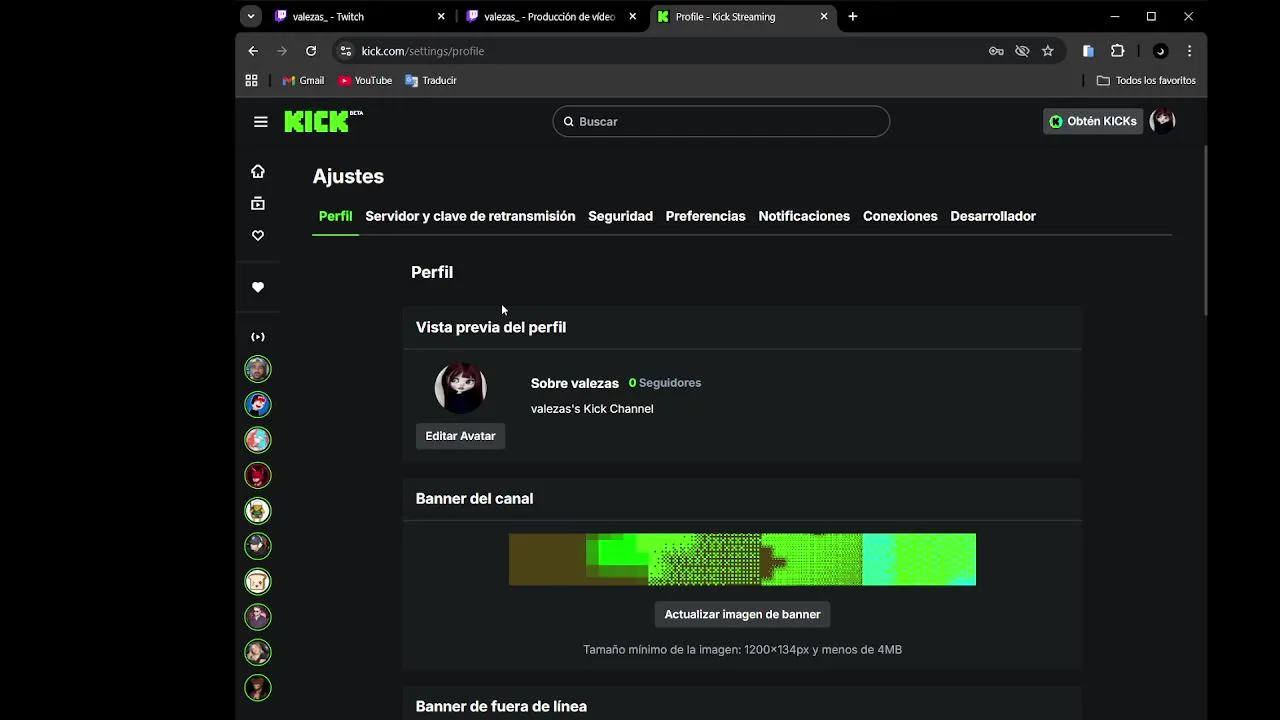Close the Profile - Kick Streaming tab
1280x720 pixels.
[x=824, y=16]
